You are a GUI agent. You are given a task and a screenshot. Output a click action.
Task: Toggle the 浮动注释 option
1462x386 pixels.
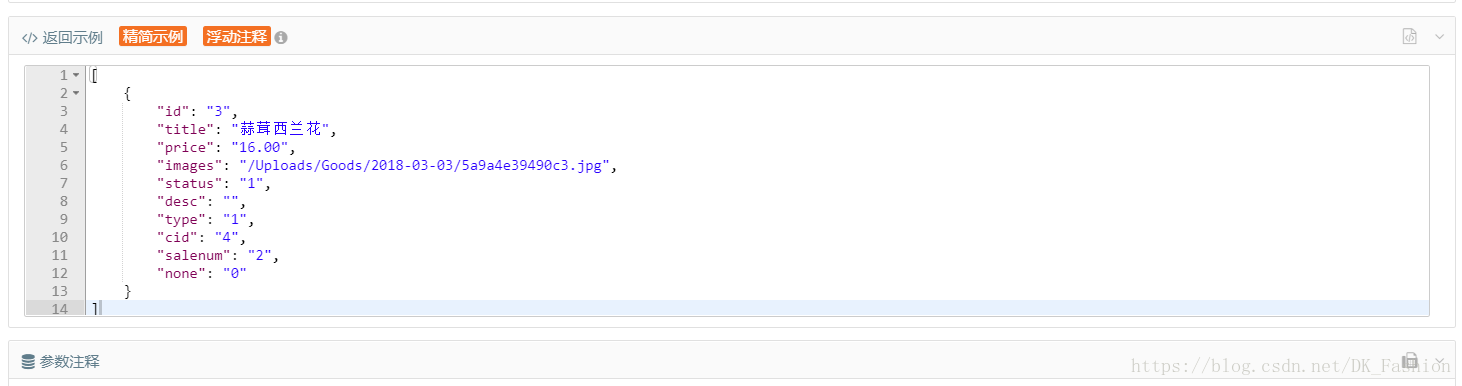coord(237,37)
